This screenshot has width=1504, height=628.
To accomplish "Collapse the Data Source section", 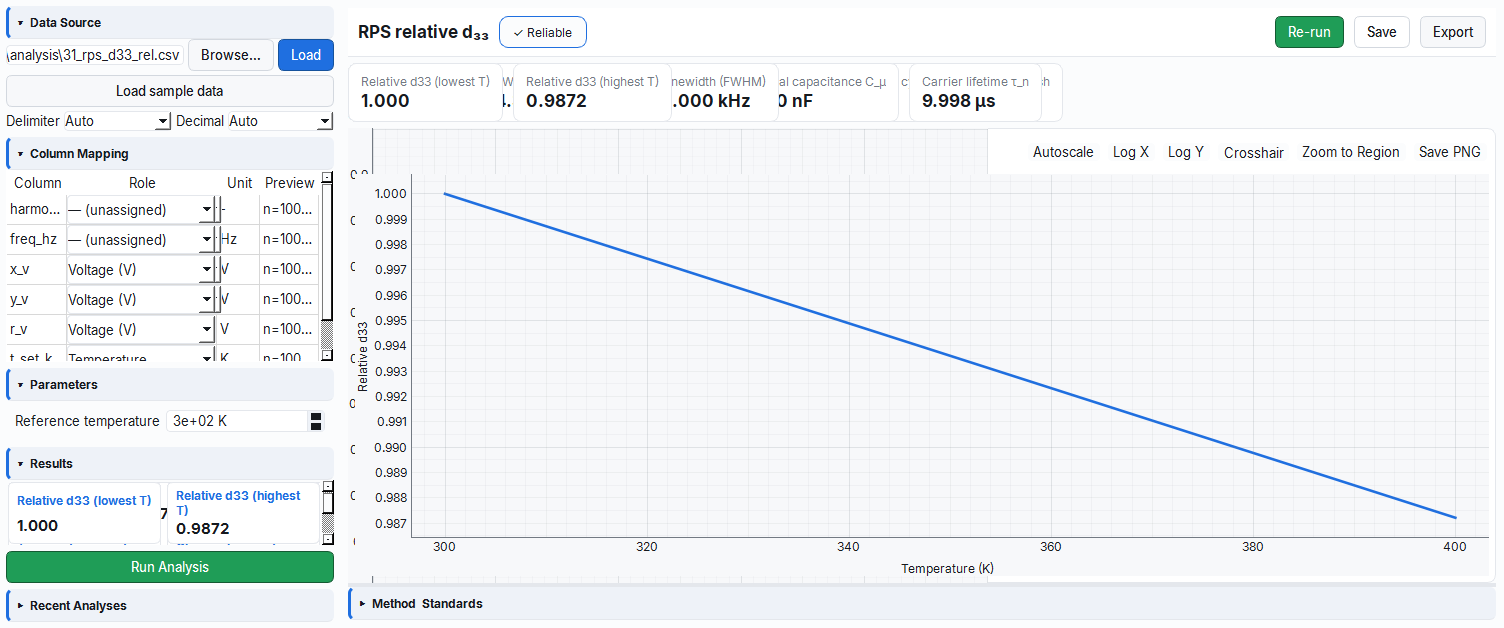I will [x=169, y=22].
